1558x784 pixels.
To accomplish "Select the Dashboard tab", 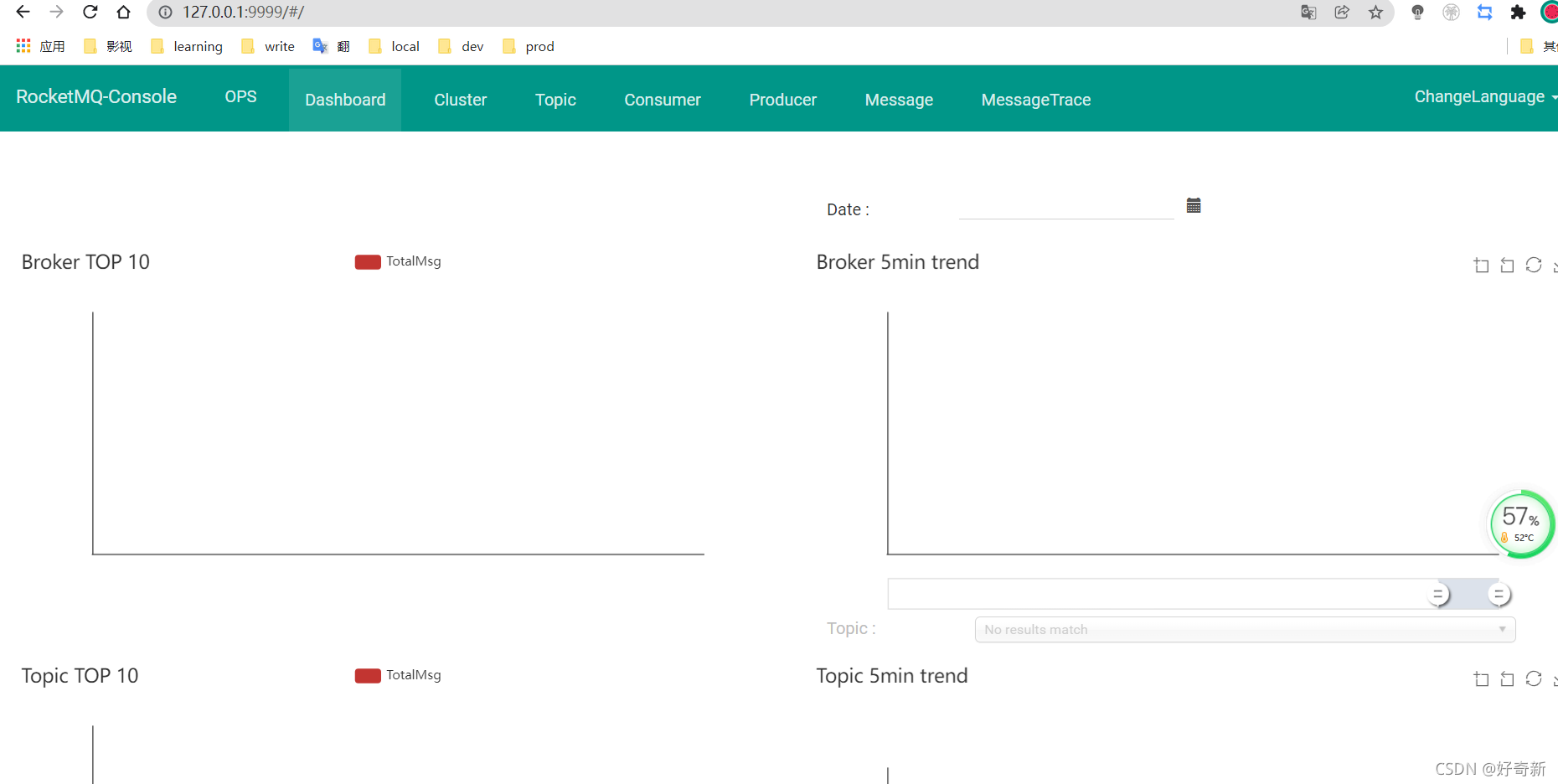I will tap(345, 100).
